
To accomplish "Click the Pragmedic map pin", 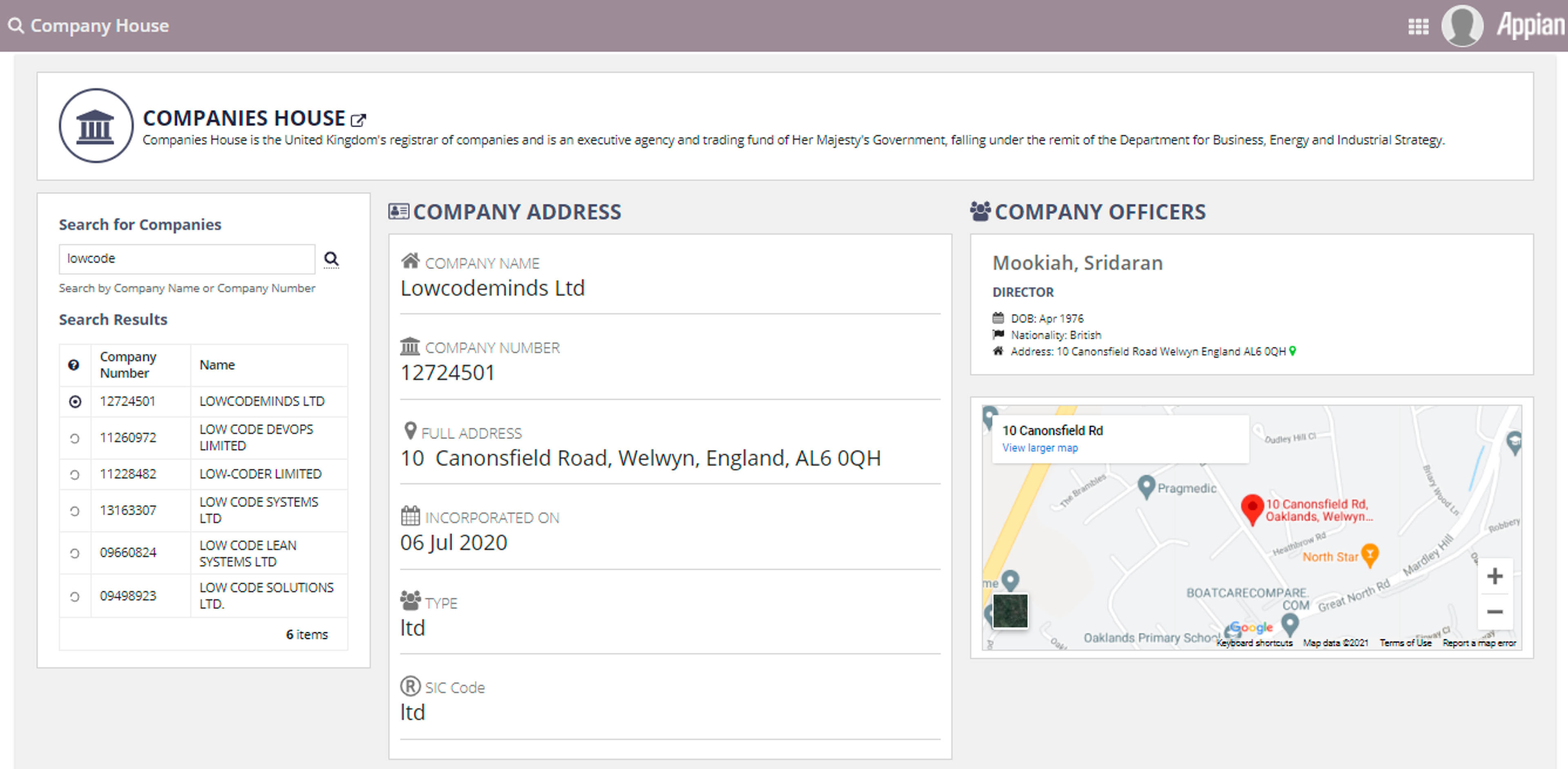I will click(x=1146, y=487).
